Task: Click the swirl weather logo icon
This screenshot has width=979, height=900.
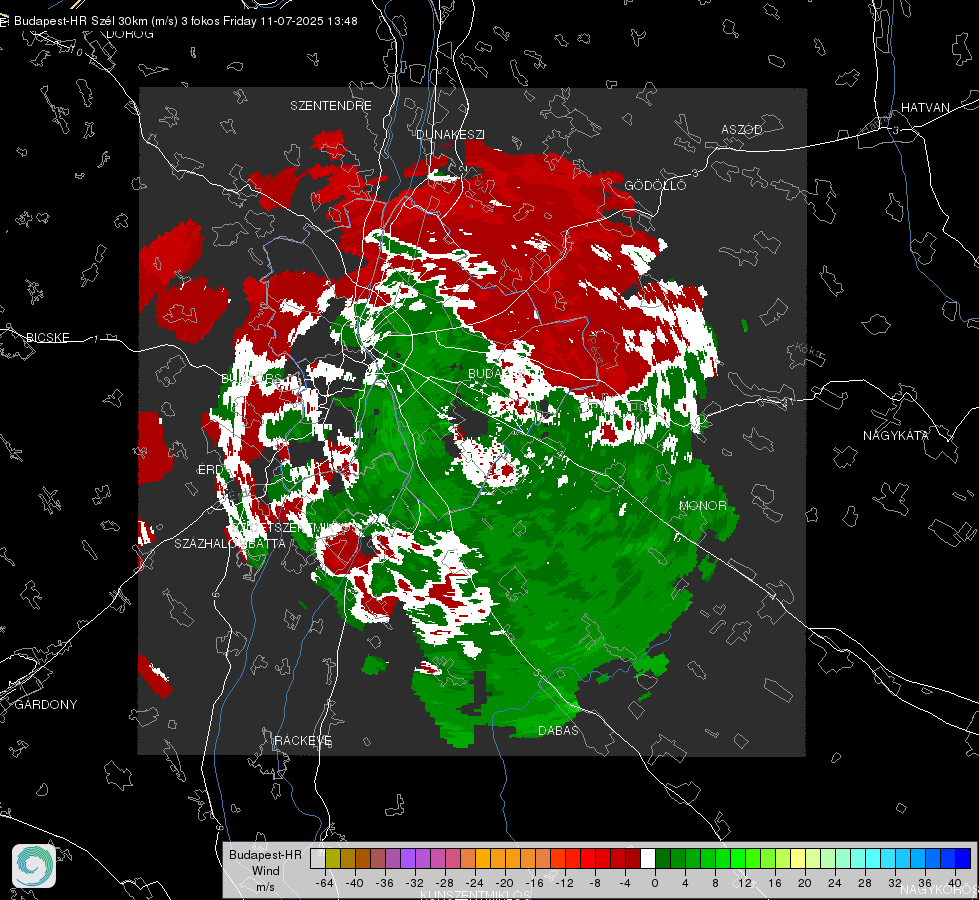Action: (x=34, y=866)
